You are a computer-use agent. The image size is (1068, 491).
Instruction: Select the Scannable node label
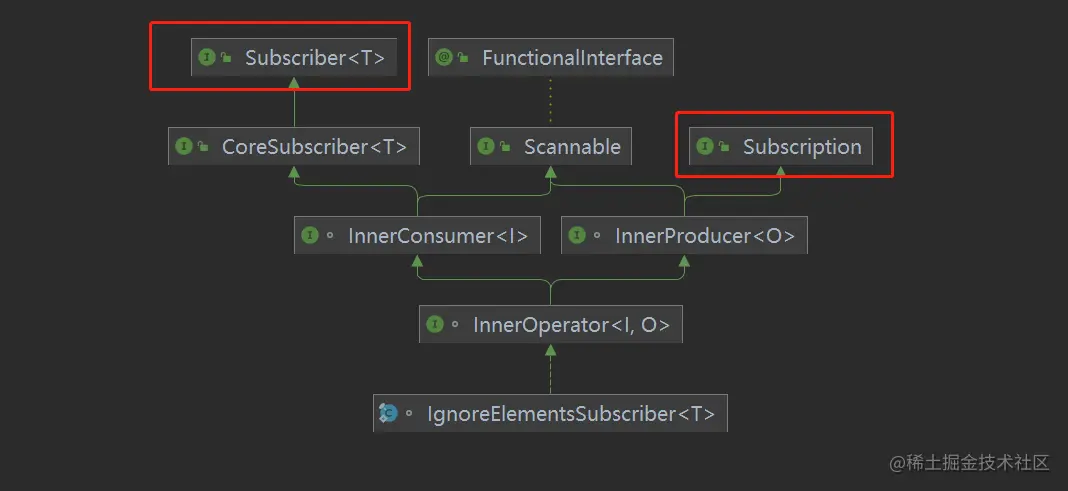coord(572,147)
